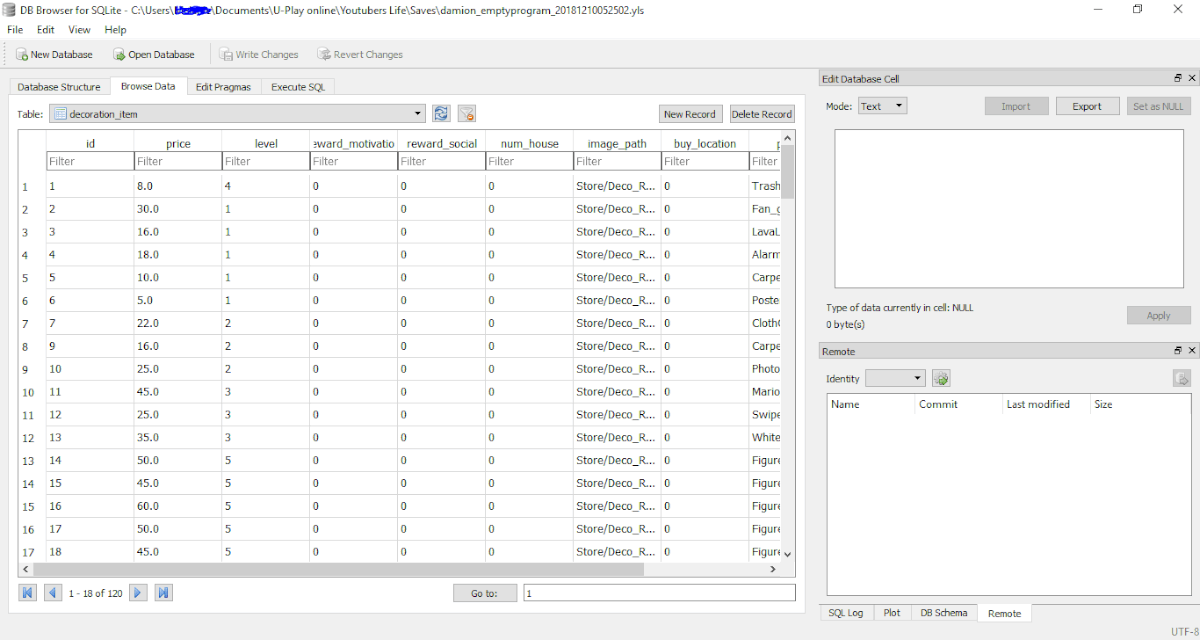Go to previous page of records

point(52,593)
